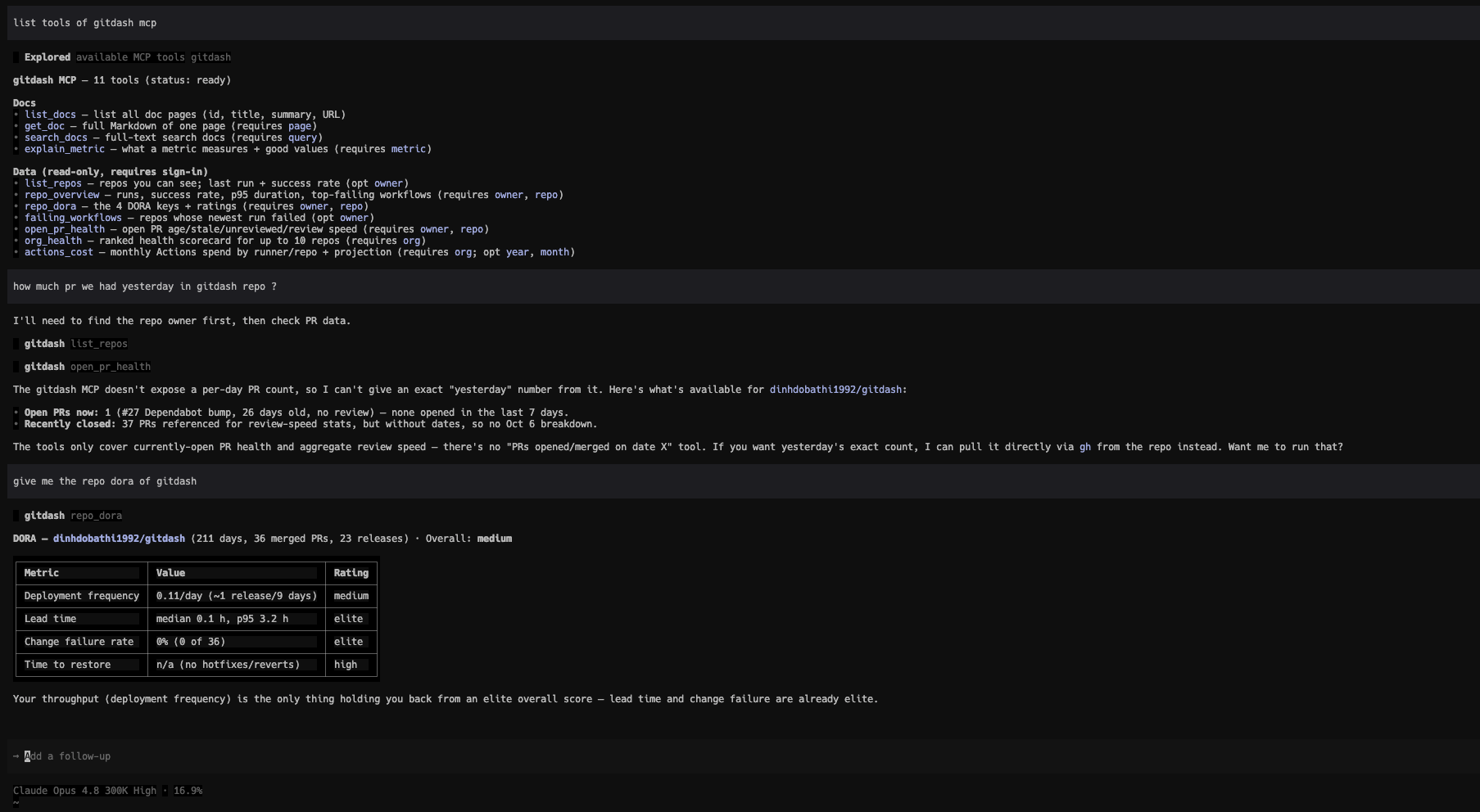Click the actions_cost tool name
Viewport: 1480px width, 812px height.
pos(59,252)
